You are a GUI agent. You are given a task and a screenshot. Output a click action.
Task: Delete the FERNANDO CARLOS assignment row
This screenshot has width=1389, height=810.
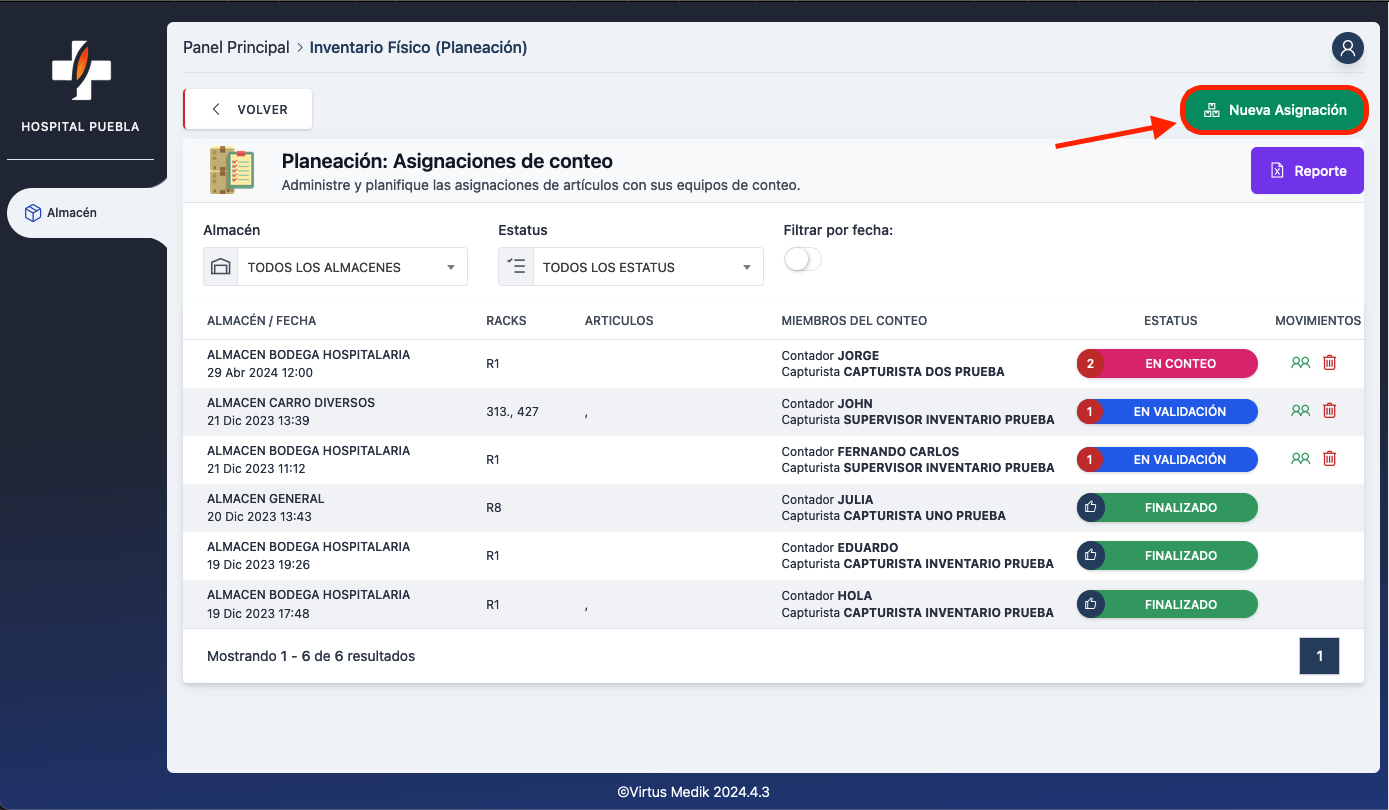tap(1329, 459)
